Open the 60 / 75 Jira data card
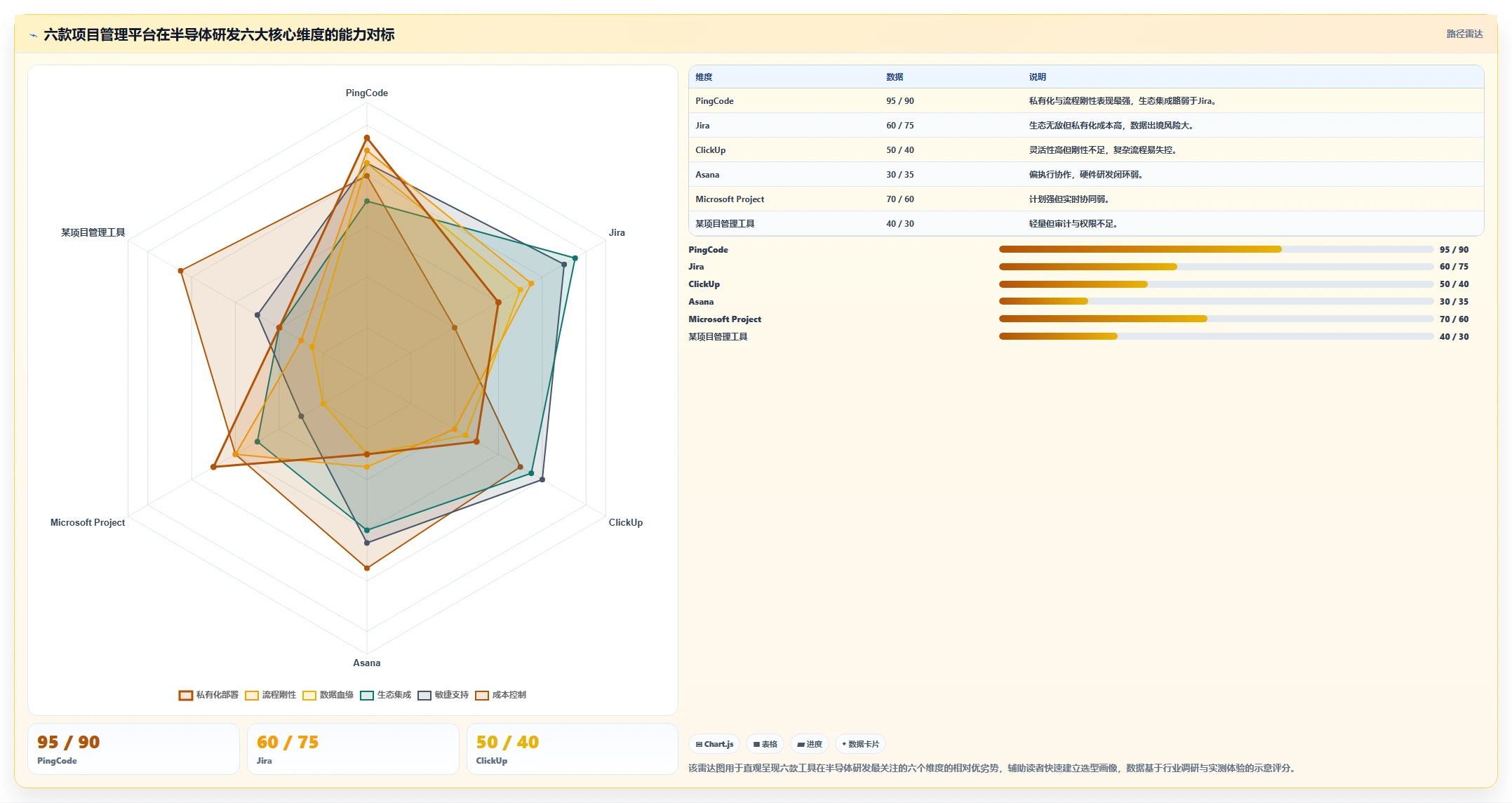Screen dimensions: 1512x803 (x=353, y=749)
